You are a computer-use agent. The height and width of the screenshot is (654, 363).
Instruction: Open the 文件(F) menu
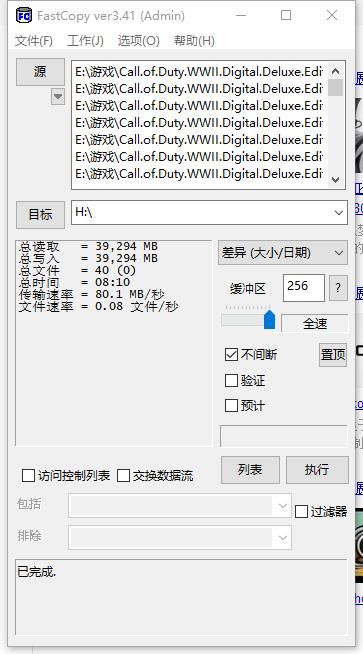tap(34, 40)
